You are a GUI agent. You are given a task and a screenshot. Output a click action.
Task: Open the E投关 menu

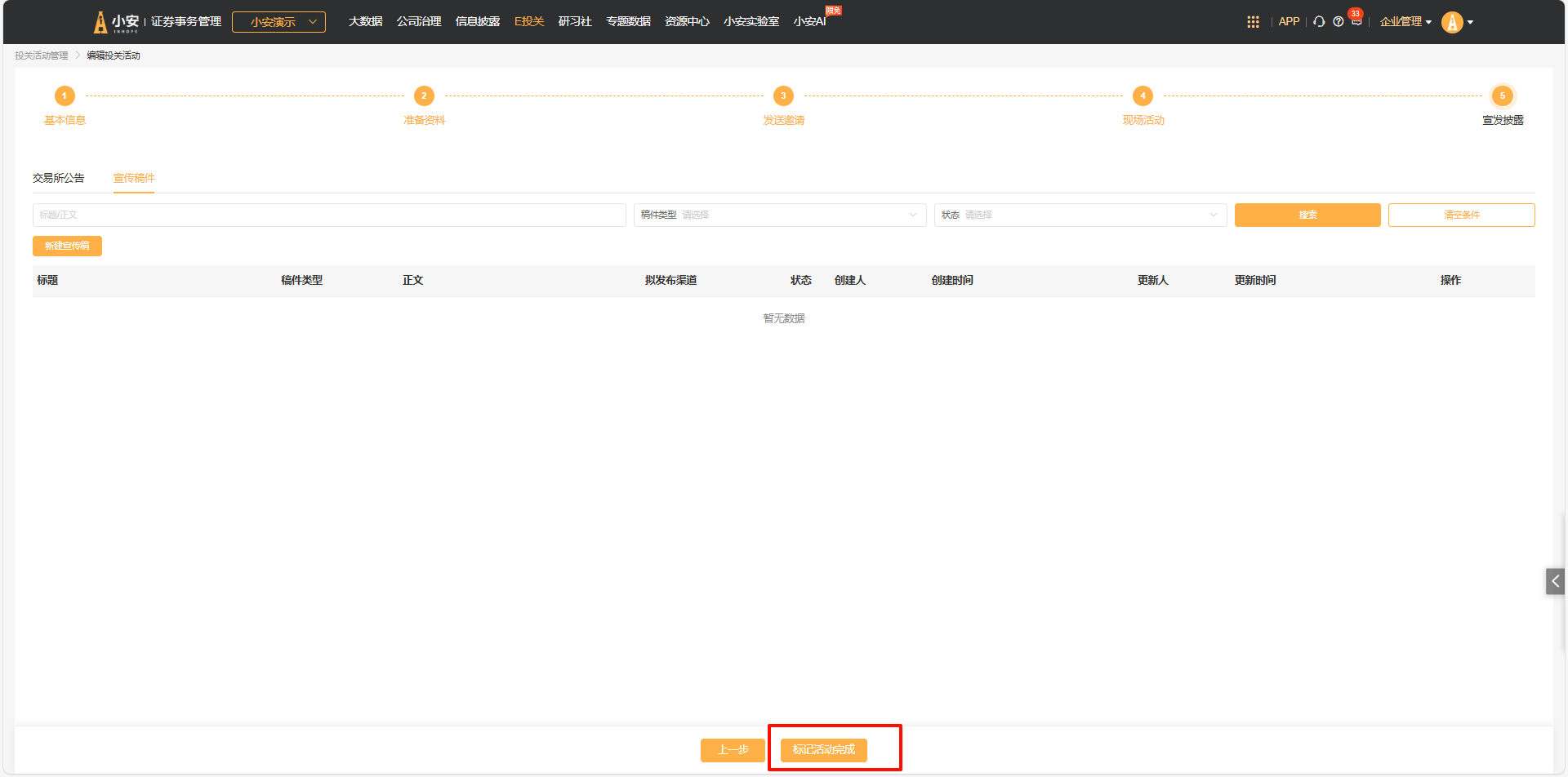529,22
